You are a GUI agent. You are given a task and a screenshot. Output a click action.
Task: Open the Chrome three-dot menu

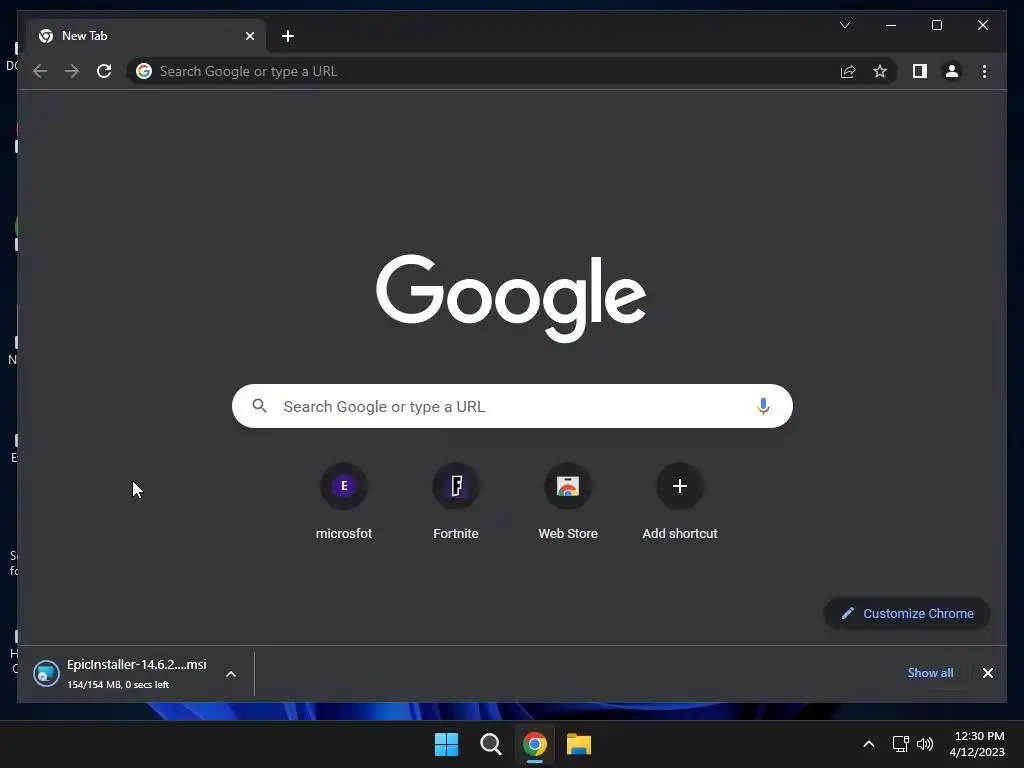[984, 71]
